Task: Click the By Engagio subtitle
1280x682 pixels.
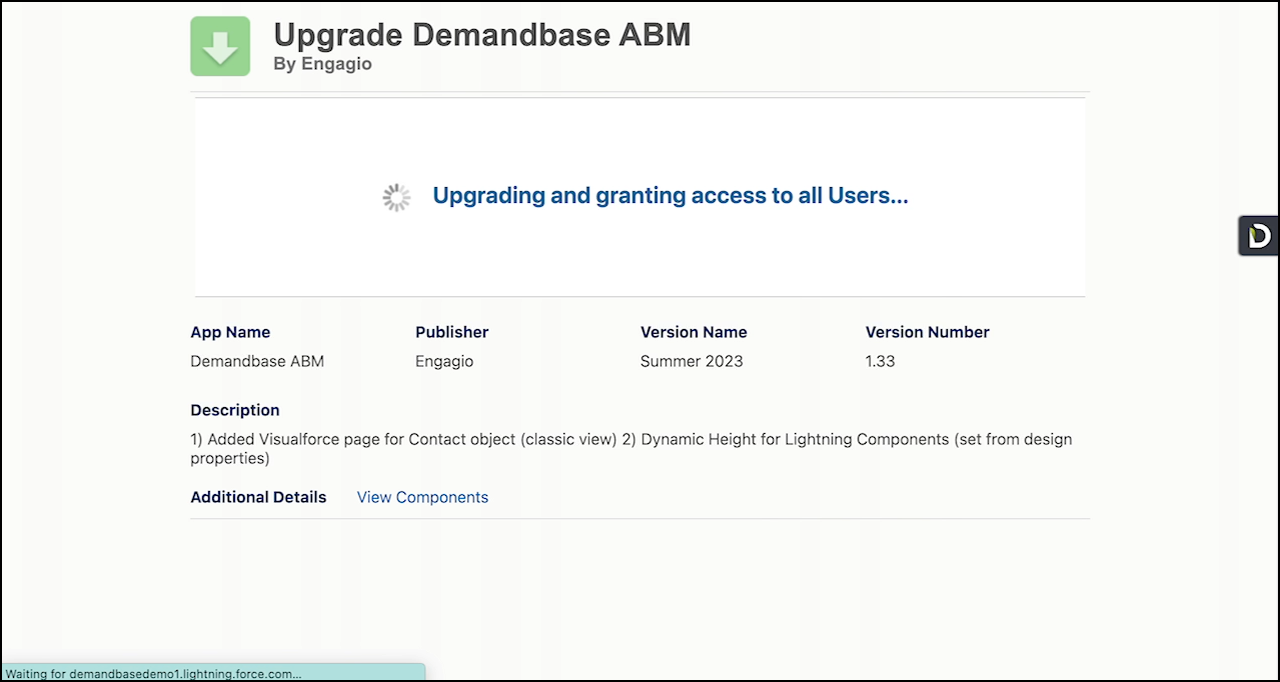Action: (322, 63)
